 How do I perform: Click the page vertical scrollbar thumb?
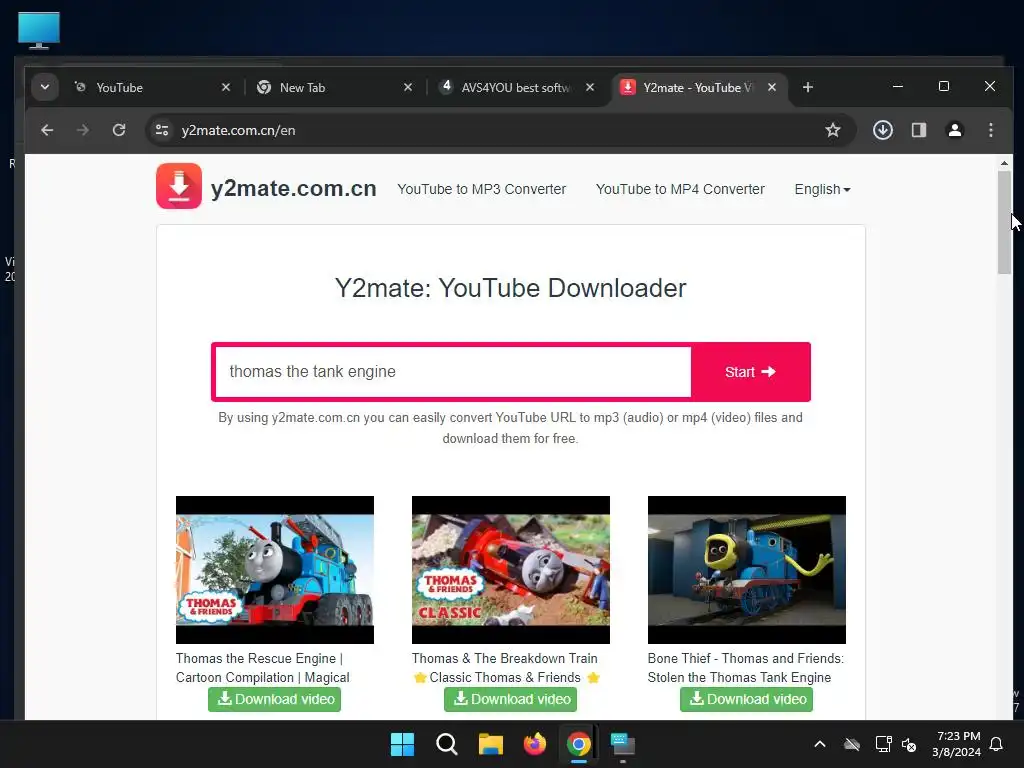[x=1004, y=222]
